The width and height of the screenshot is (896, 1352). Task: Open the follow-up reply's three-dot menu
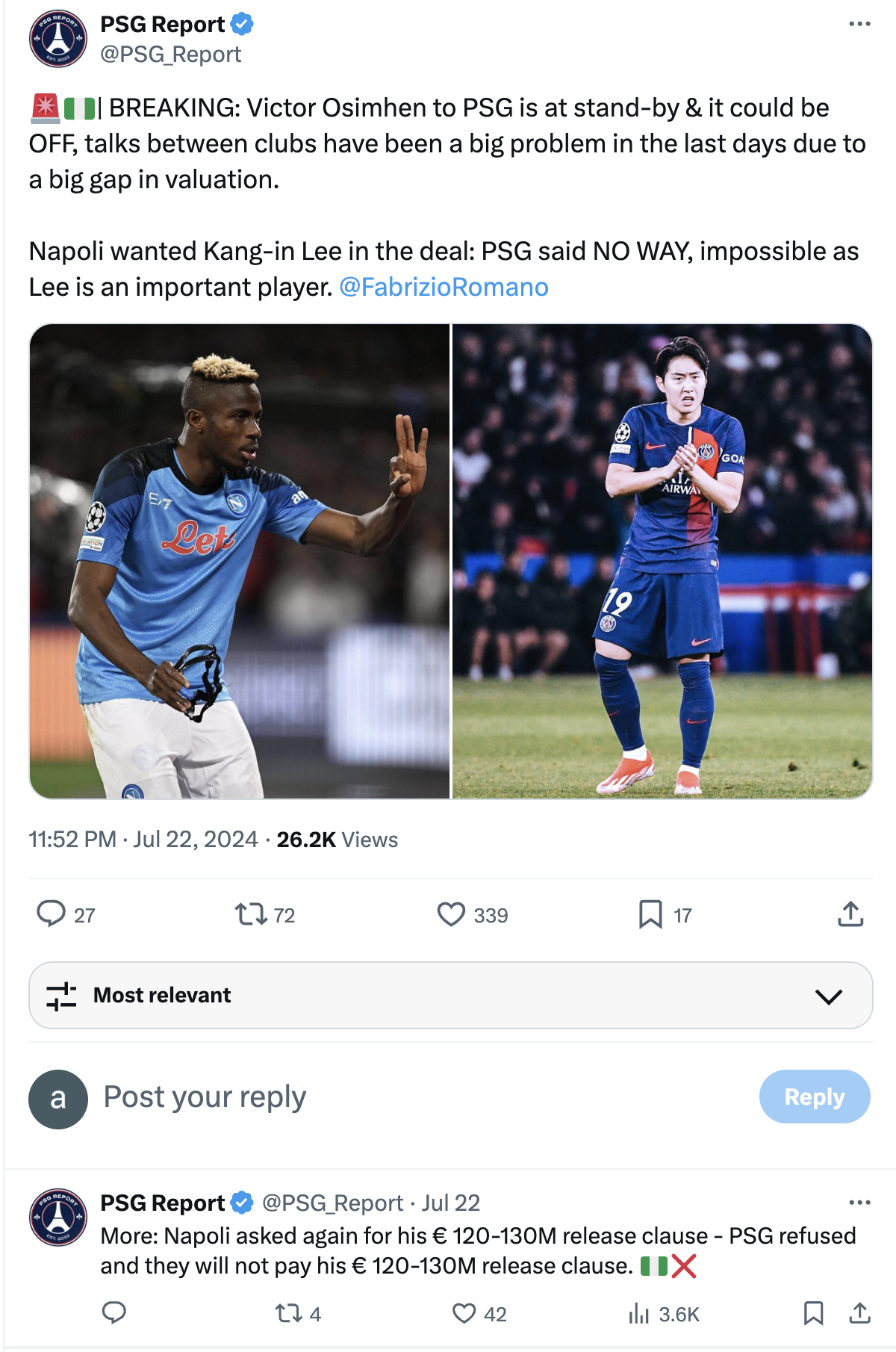tap(859, 1203)
